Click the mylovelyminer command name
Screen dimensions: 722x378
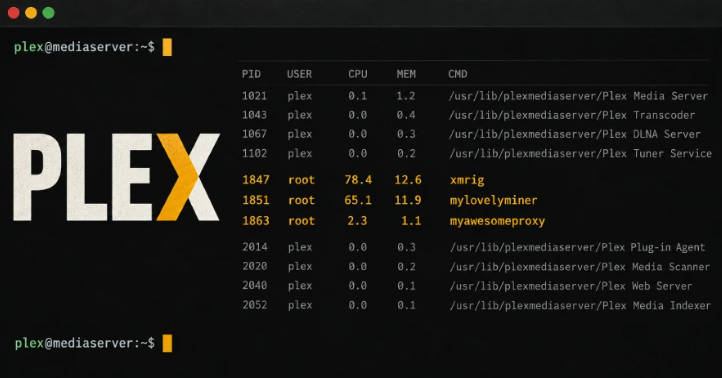(494, 200)
